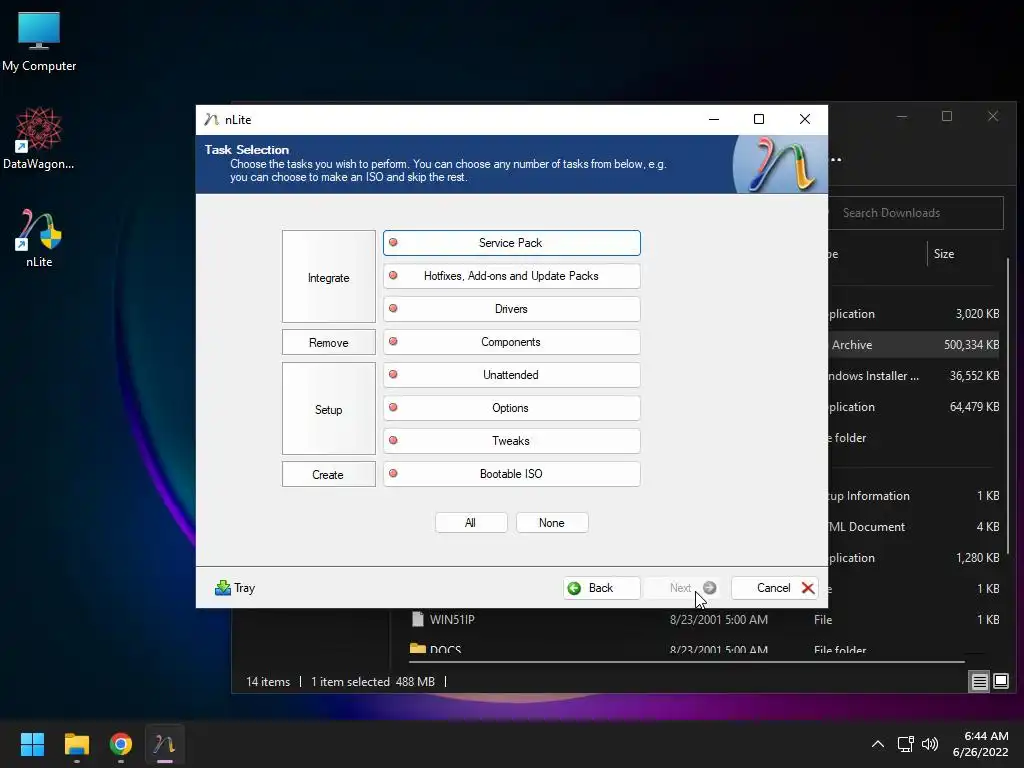The image size is (1024, 768).
Task: Open the Explorer more options ellipsis
Action: point(836,159)
